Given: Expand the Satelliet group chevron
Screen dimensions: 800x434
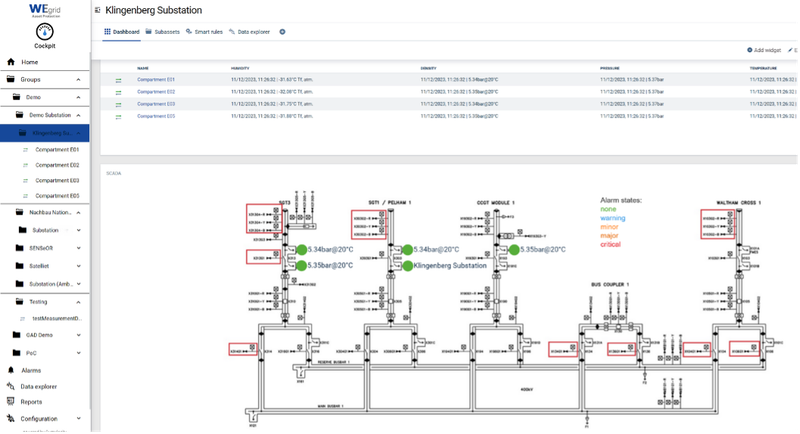Looking at the screenshot, I should (x=79, y=266).
